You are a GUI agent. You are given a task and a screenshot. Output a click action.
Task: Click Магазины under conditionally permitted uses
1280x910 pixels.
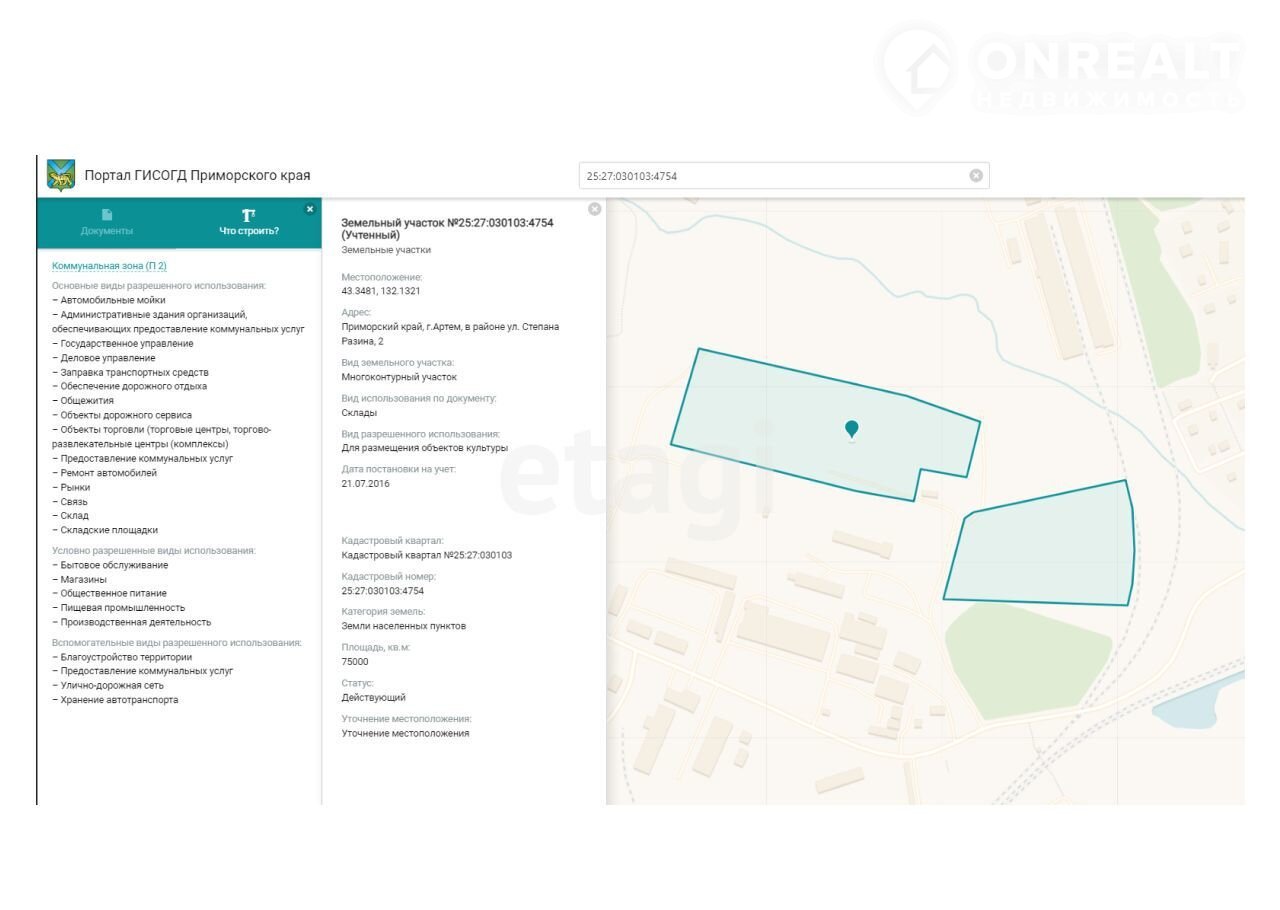pos(83,580)
